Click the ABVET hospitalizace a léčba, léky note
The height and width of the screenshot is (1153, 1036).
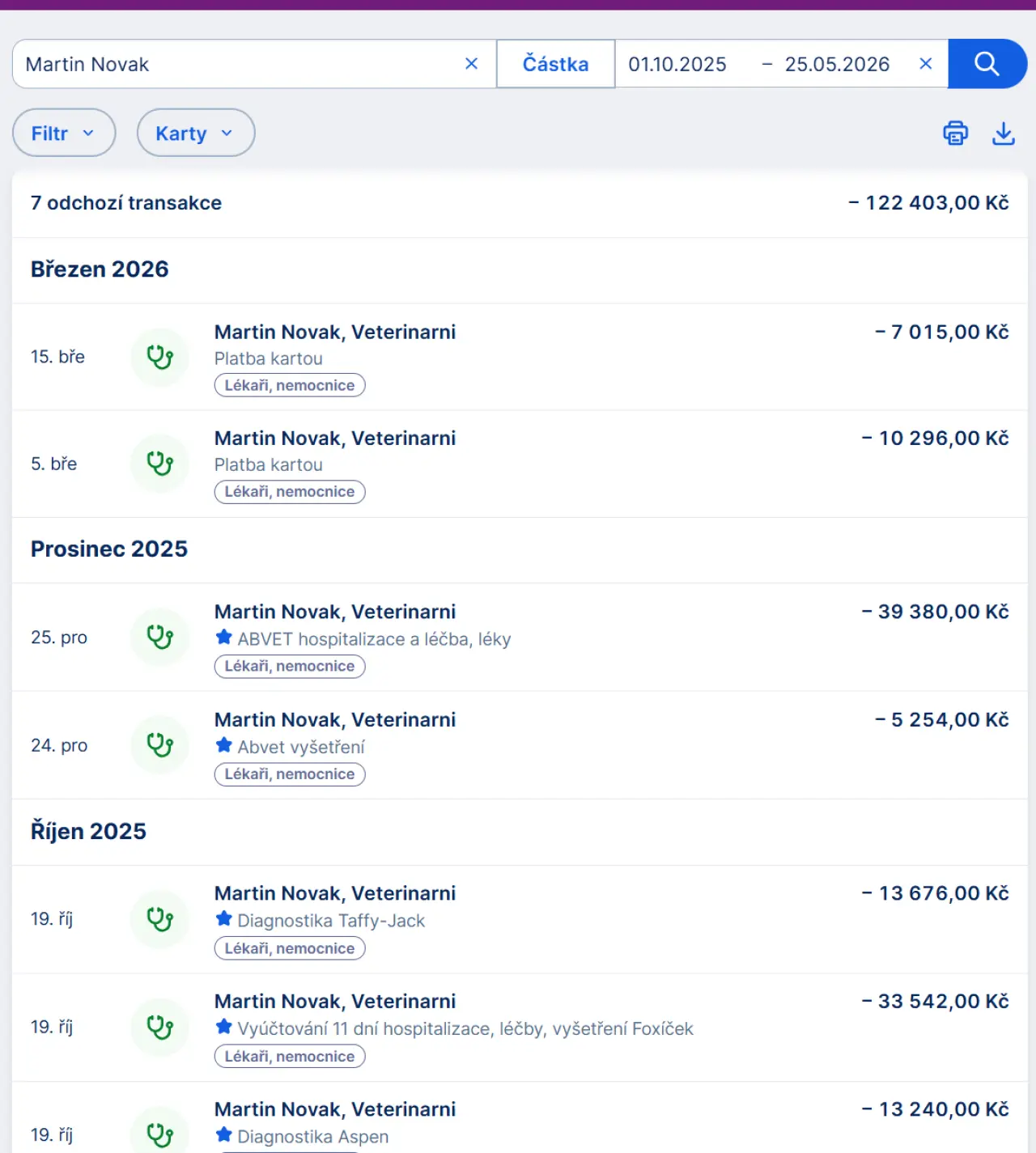click(374, 639)
